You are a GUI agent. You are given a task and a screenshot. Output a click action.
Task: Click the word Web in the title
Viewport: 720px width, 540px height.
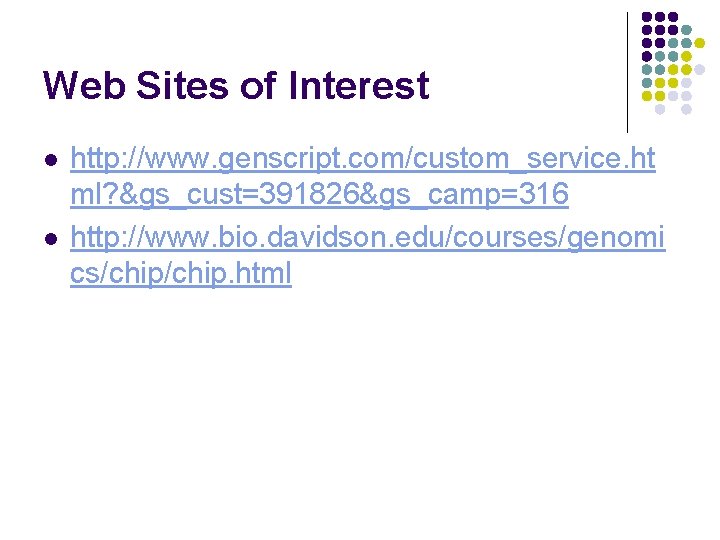(x=84, y=85)
